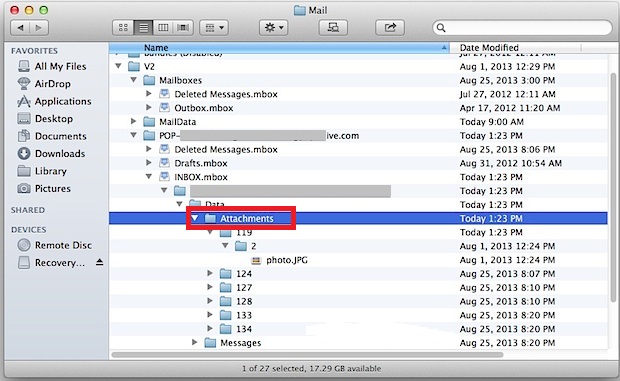The height and width of the screenshot is (381, 620).
Task: Click date 'Aug 31, 2012 10:54 AM'
Action: tap(510, 163)
